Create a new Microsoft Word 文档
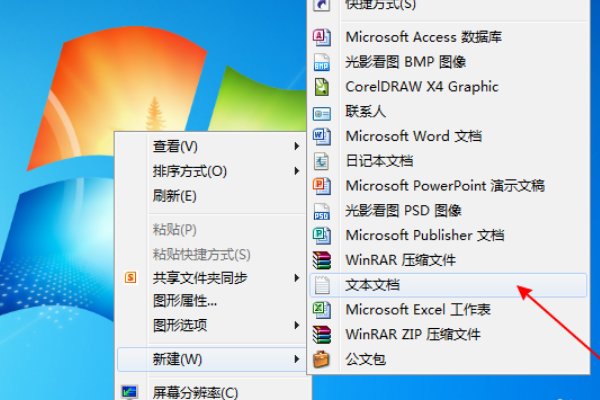This screenshot has width=600, height=400. coord(448,136)
